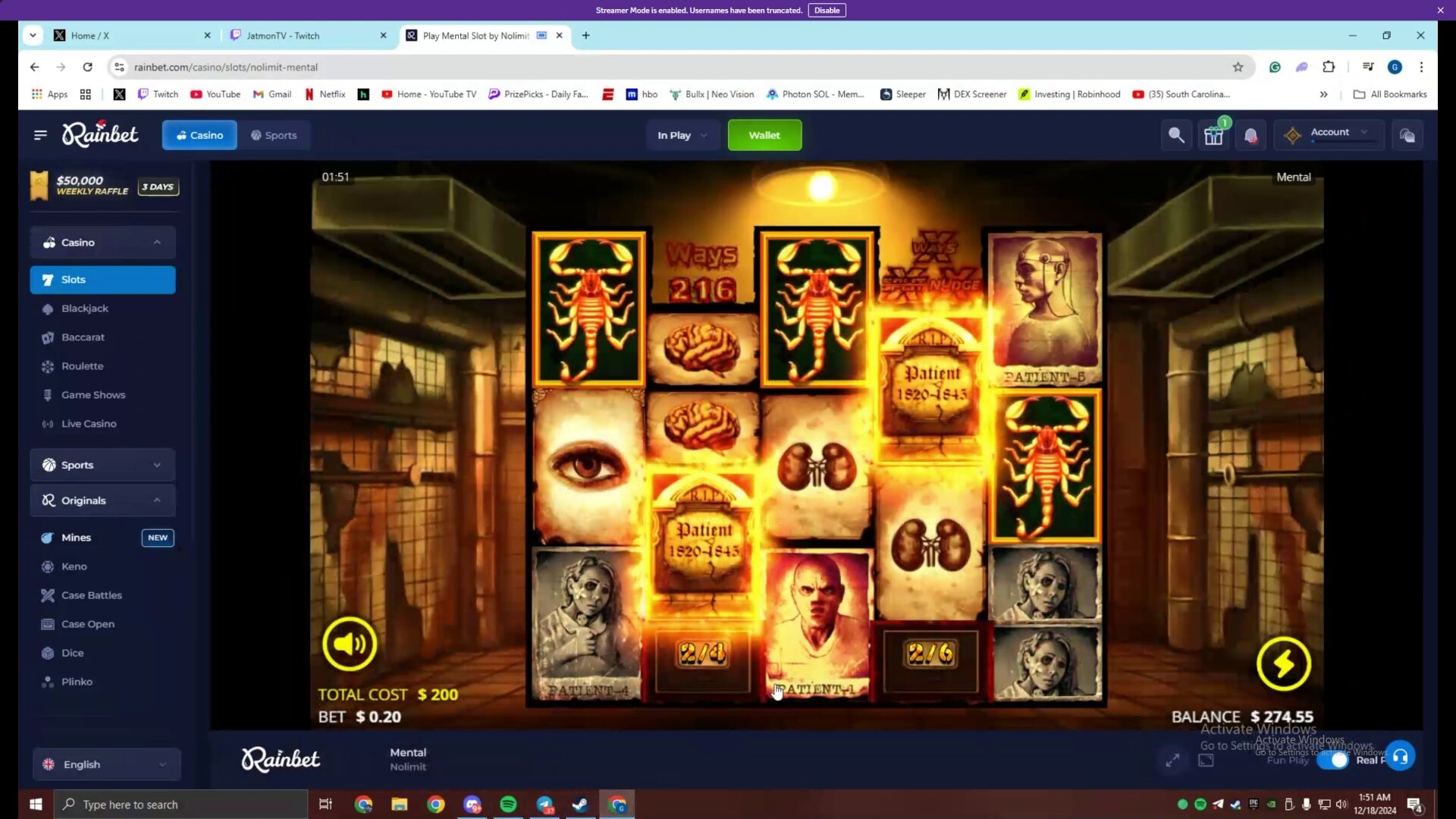Open the YouTube bookmark

coord(215,94)
